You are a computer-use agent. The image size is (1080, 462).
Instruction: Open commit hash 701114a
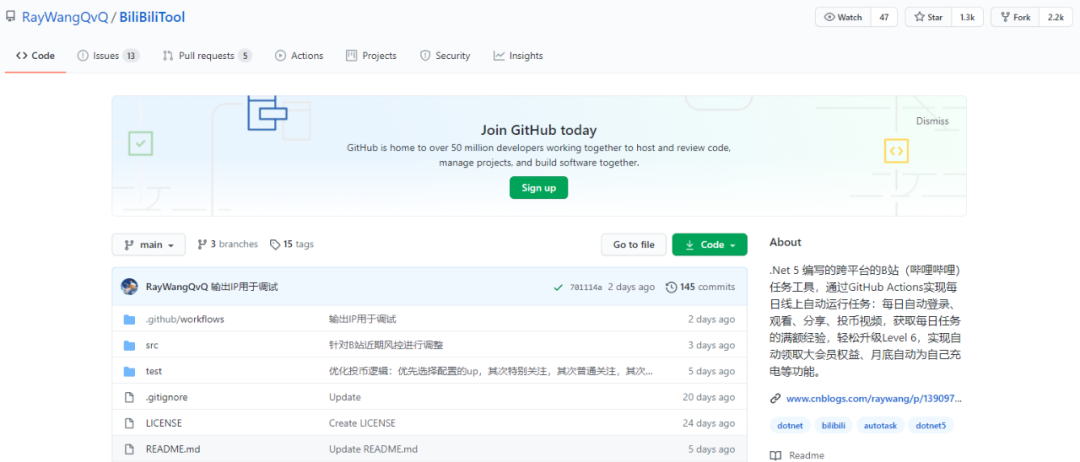pyautogui.click(x=586, y=287)
